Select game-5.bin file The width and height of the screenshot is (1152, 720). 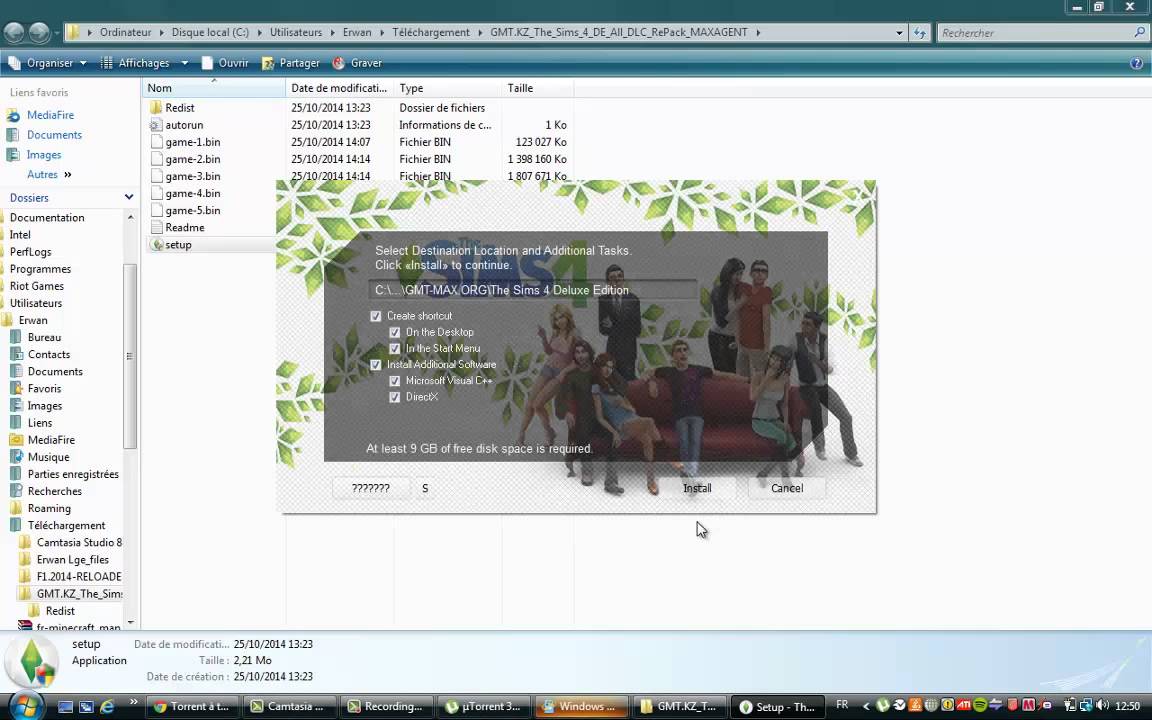click(192, 210)
